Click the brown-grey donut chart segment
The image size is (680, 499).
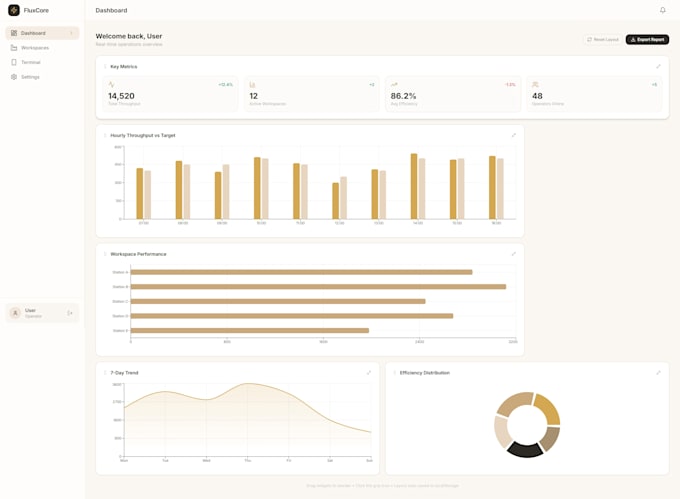[550, 439]
